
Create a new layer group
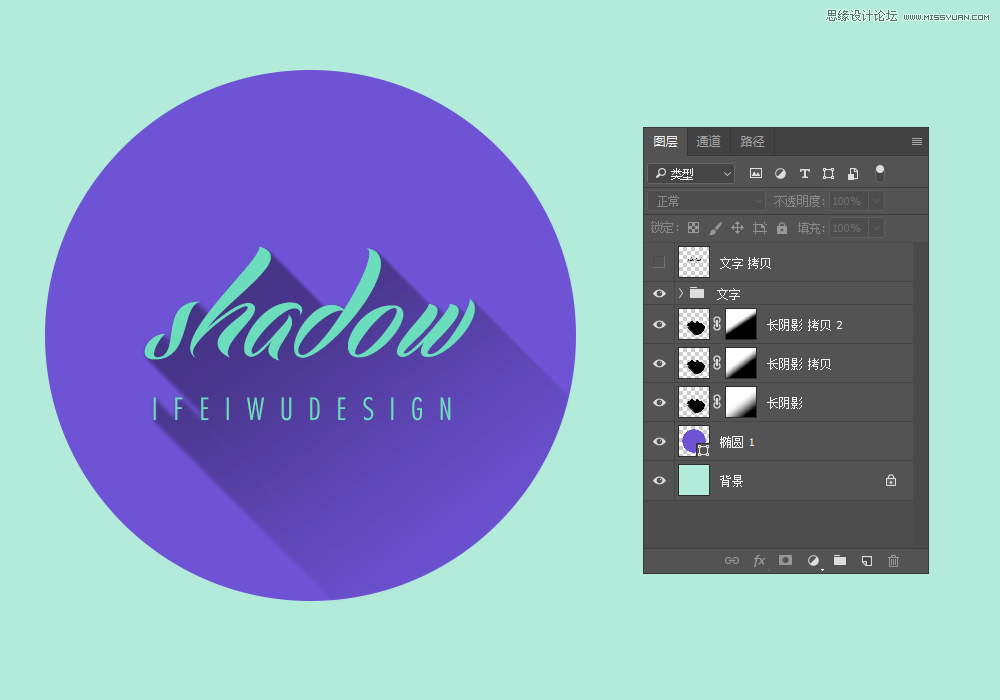tap(840, 561)
